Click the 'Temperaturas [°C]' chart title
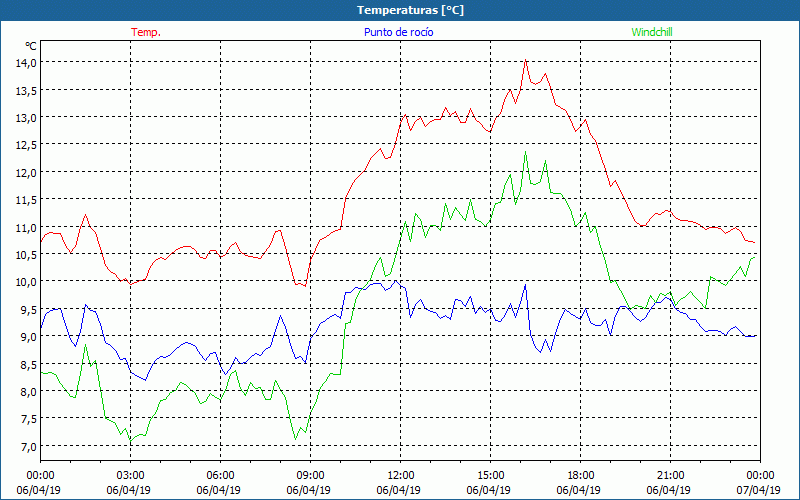Image resolution: width=800 pixels, height=500 pixels. [x=410, y=10]
